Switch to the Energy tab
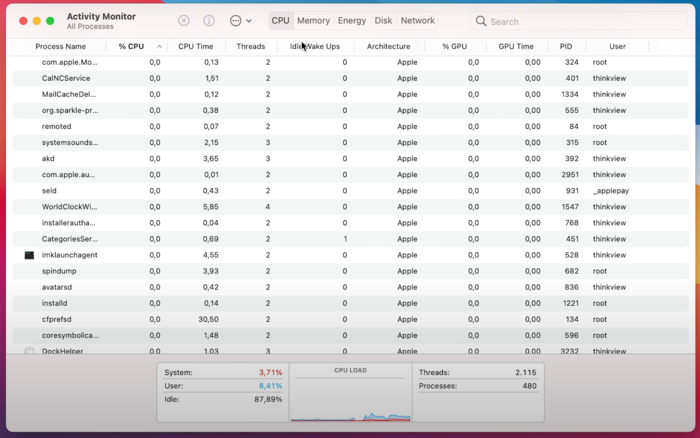700x438 pixels. pos(352,21)
